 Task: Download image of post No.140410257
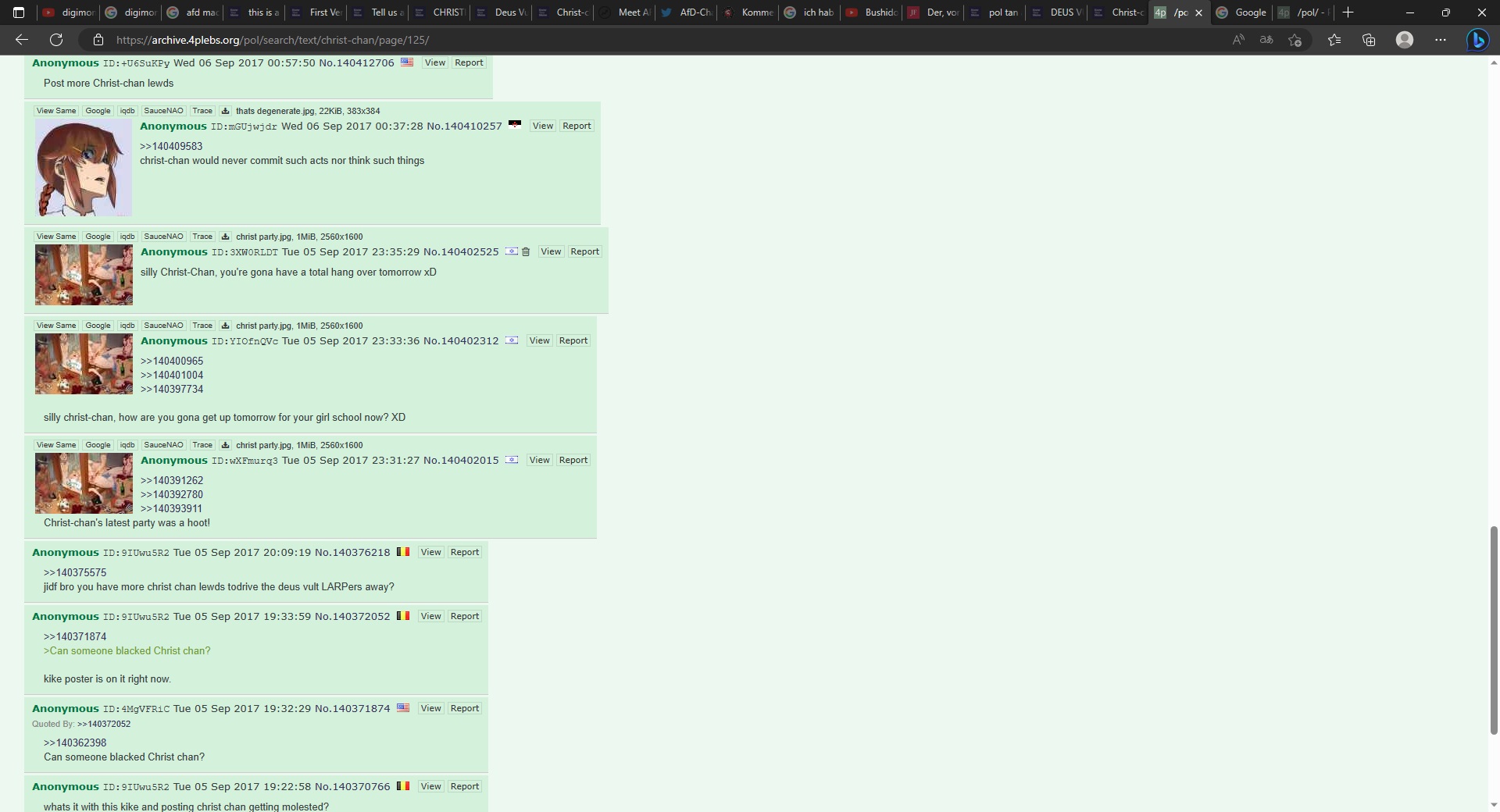pos(225,111)
